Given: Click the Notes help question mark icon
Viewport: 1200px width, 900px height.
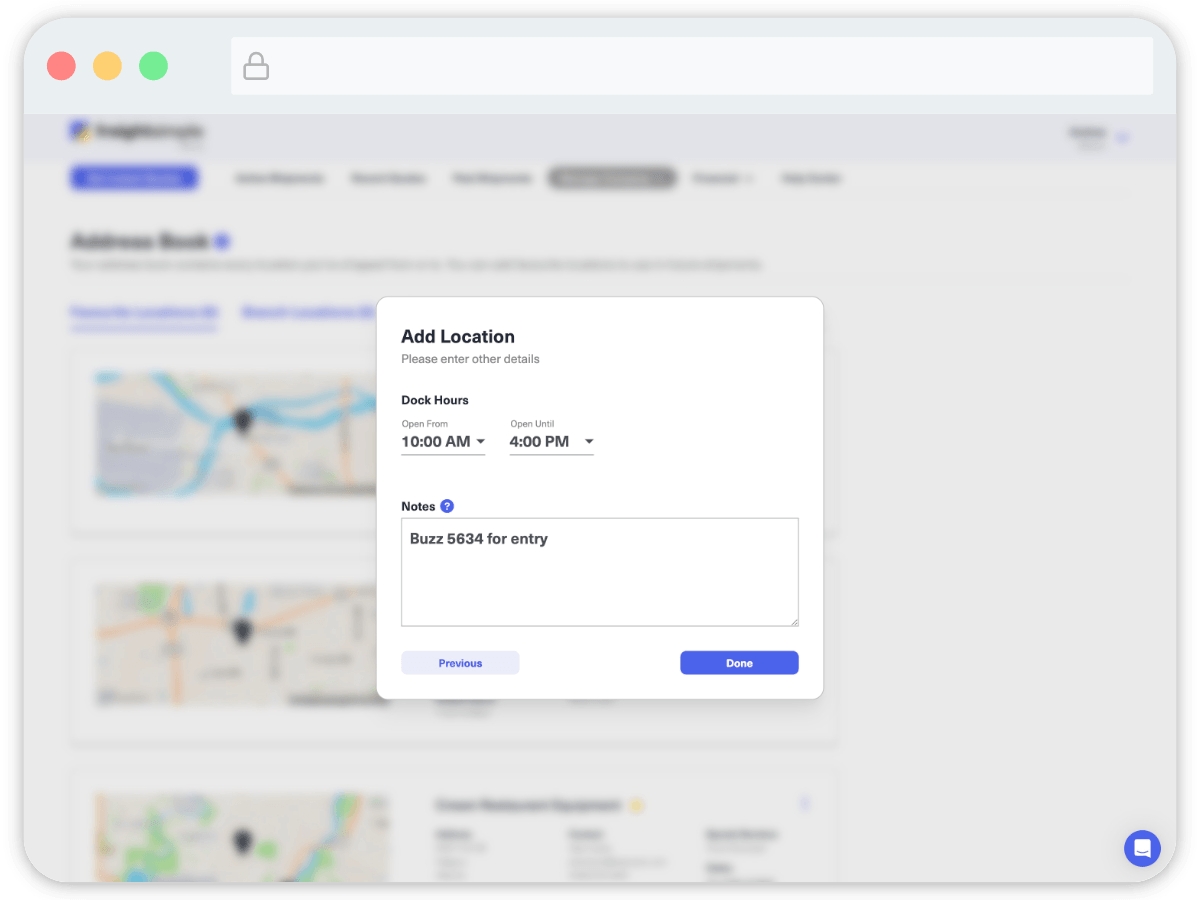Looking at the screenshot, I should point(447,506).
